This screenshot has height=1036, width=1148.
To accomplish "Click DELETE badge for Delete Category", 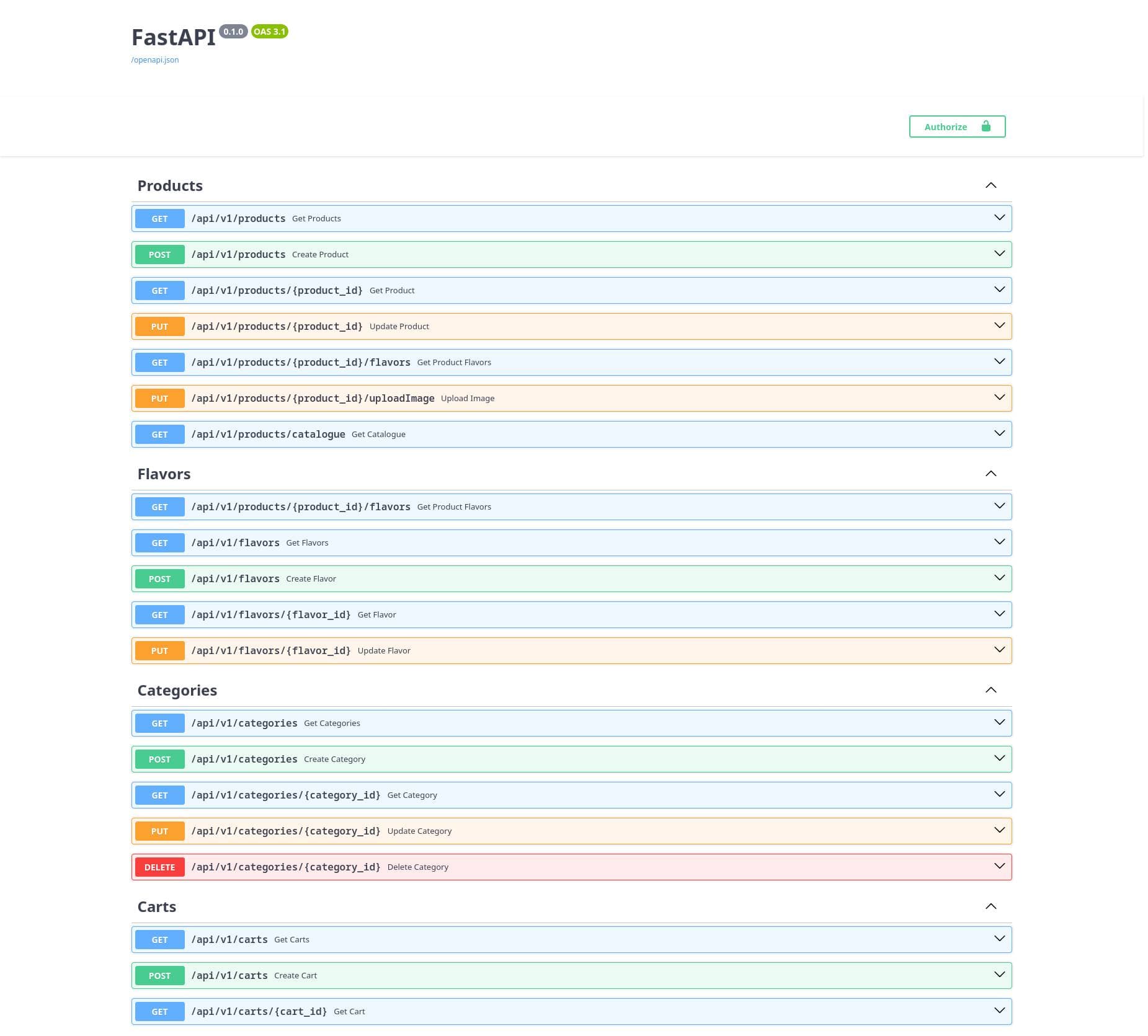I will pos(160,867).
